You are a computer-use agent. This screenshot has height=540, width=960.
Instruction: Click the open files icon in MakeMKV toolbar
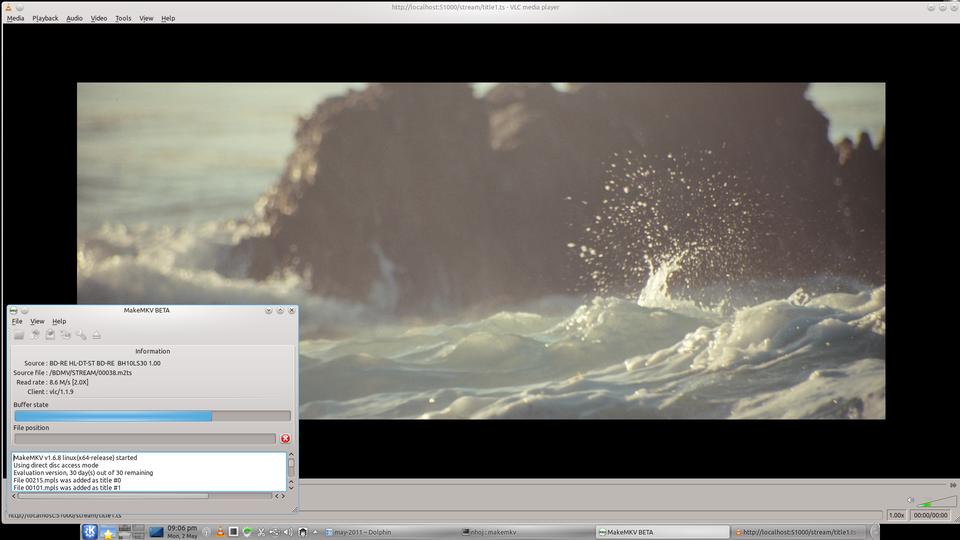(19, 335)
